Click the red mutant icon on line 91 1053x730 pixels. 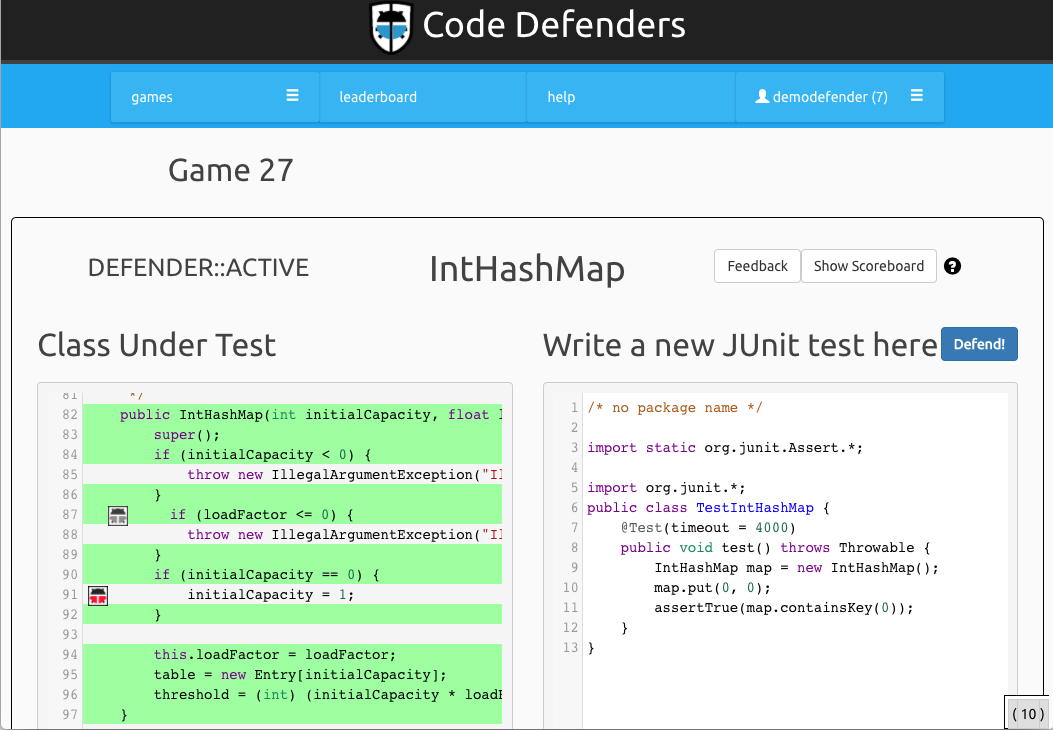98,595
